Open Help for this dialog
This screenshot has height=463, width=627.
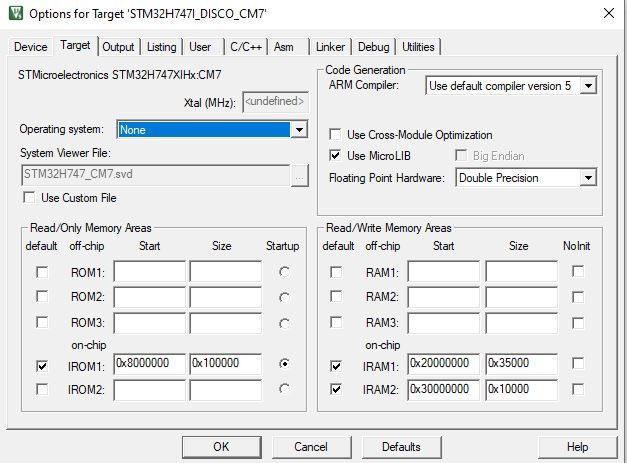click(577, 447)
